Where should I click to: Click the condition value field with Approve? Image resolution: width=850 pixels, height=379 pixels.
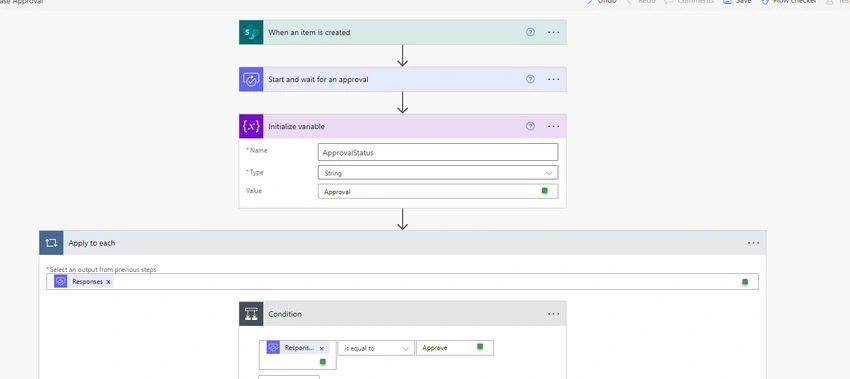[x=455, y=348]
